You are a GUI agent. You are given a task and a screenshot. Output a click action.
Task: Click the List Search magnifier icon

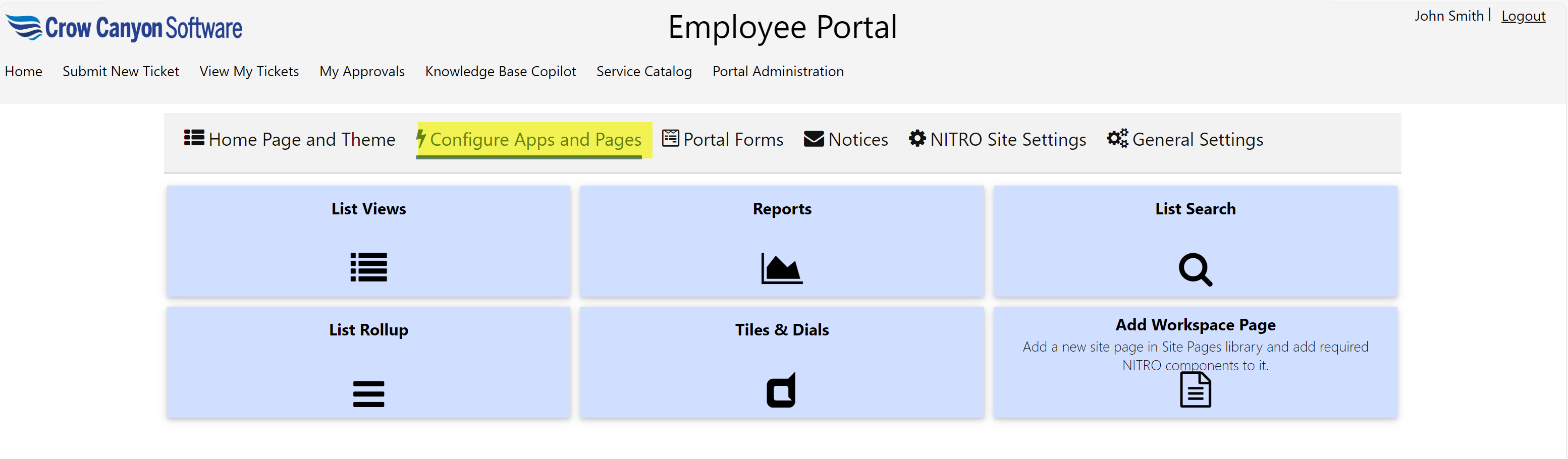coord(1195,269)
